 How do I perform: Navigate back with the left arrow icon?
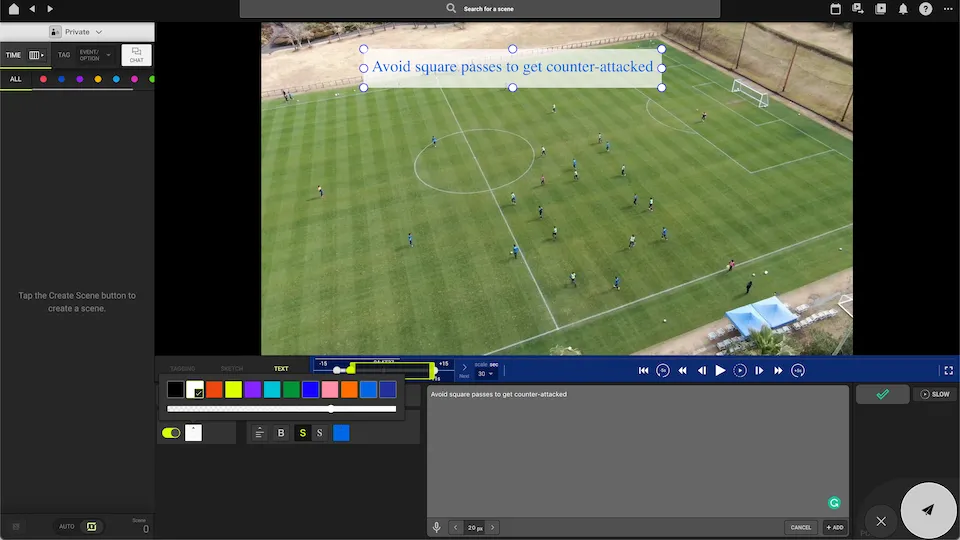(32, 9)
